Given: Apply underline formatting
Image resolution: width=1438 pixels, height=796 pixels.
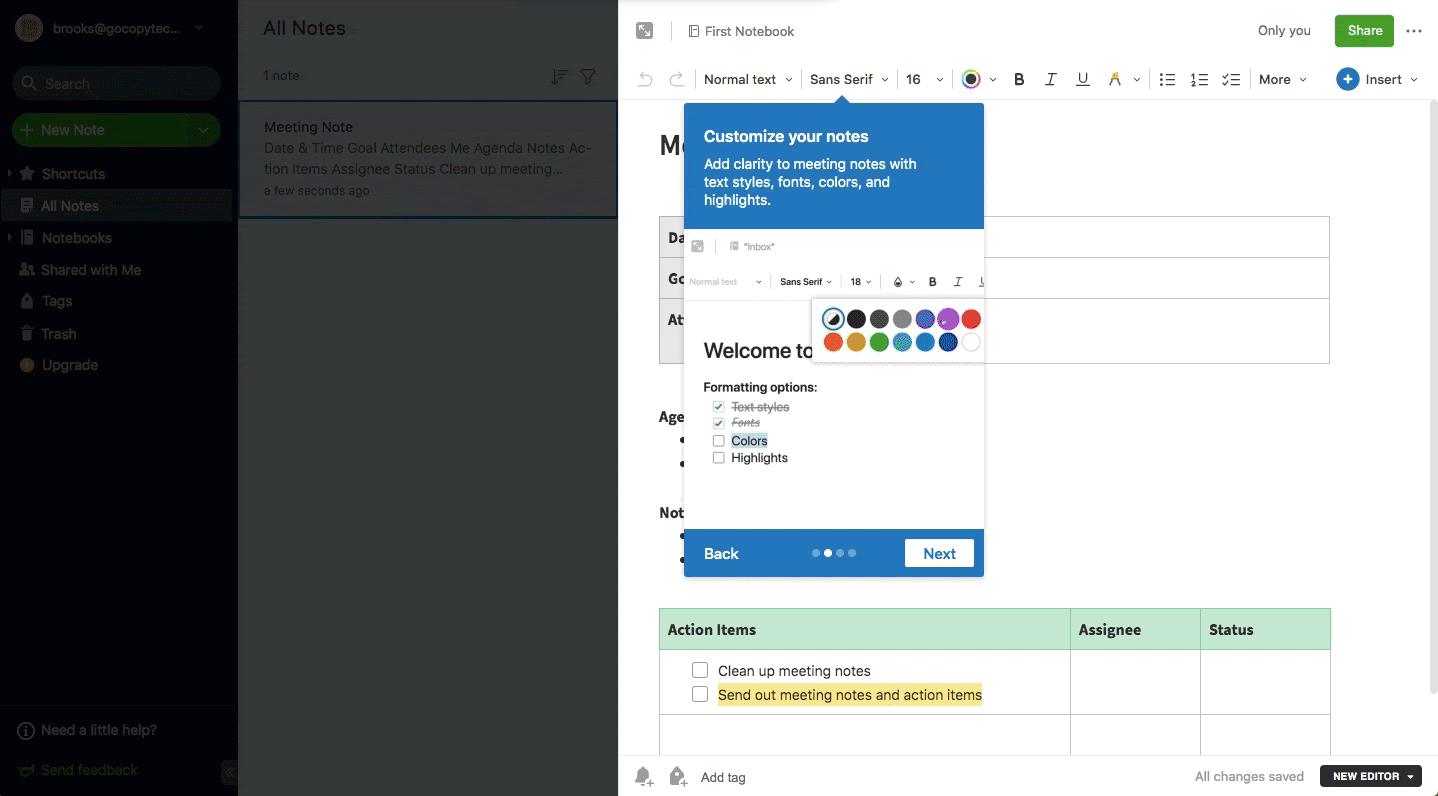Looking at the screenshot, I should pos(1082,80).
